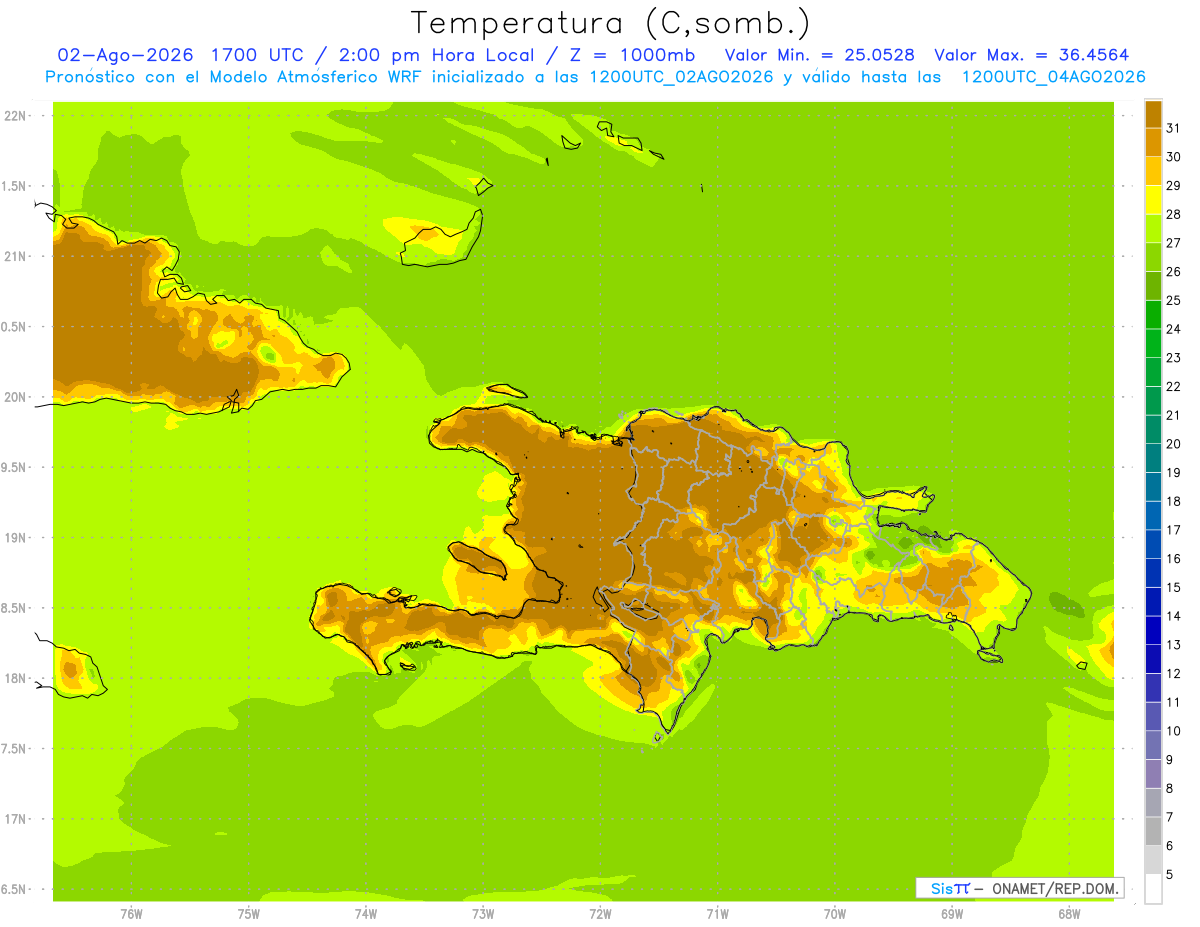
Task: Click the '20N' latitude axis label
Action: [15, 397]
